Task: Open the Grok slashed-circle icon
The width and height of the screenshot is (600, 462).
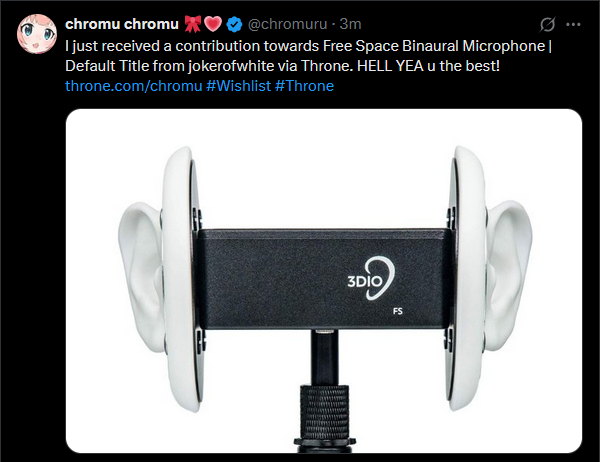Action: pos(547,24)
